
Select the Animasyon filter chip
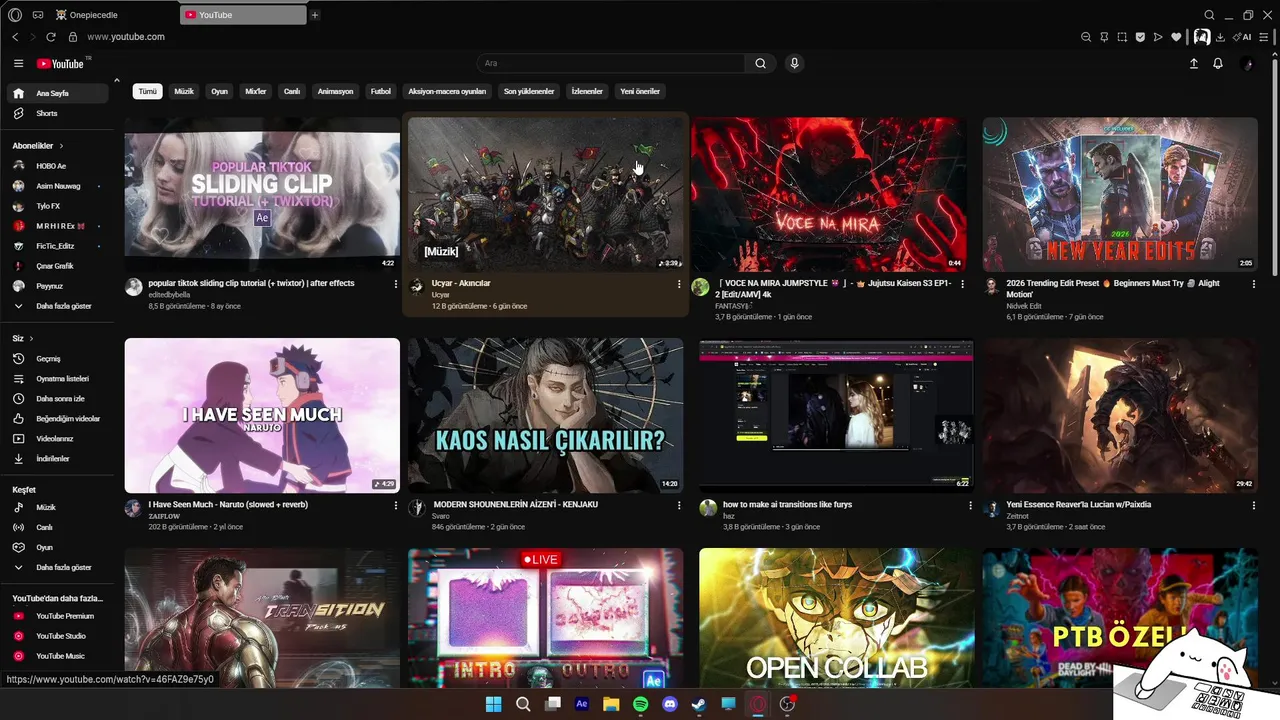(x=335, y=91)
